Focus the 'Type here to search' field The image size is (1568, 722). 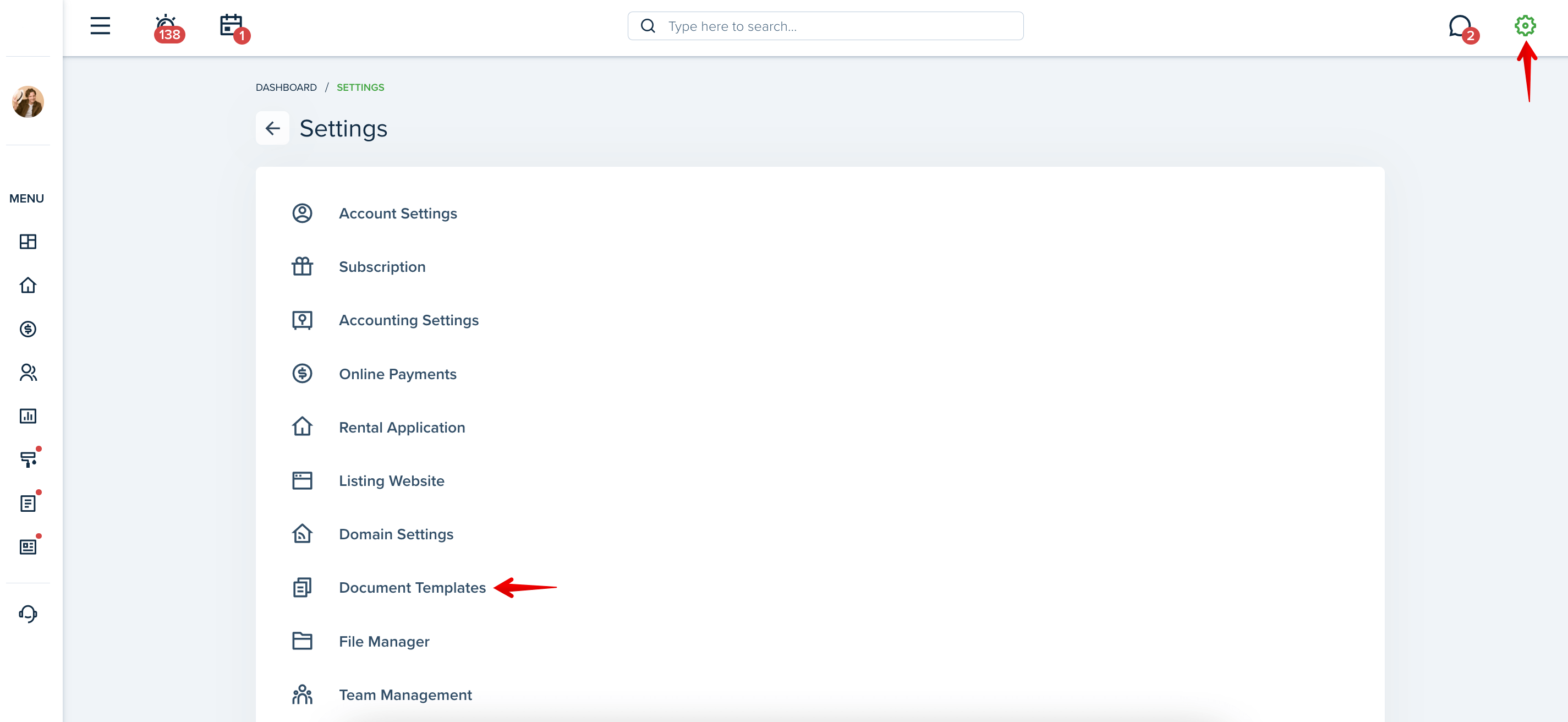pyautogui.click(x=825, y=26)
